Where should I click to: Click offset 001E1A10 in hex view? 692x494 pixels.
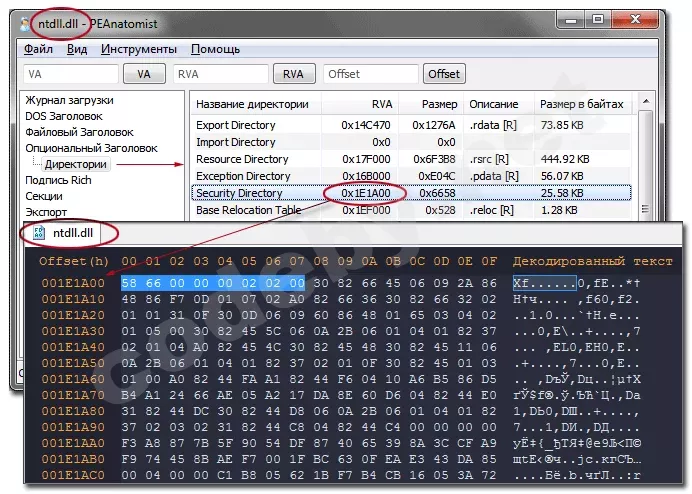[x=73, y=299]
